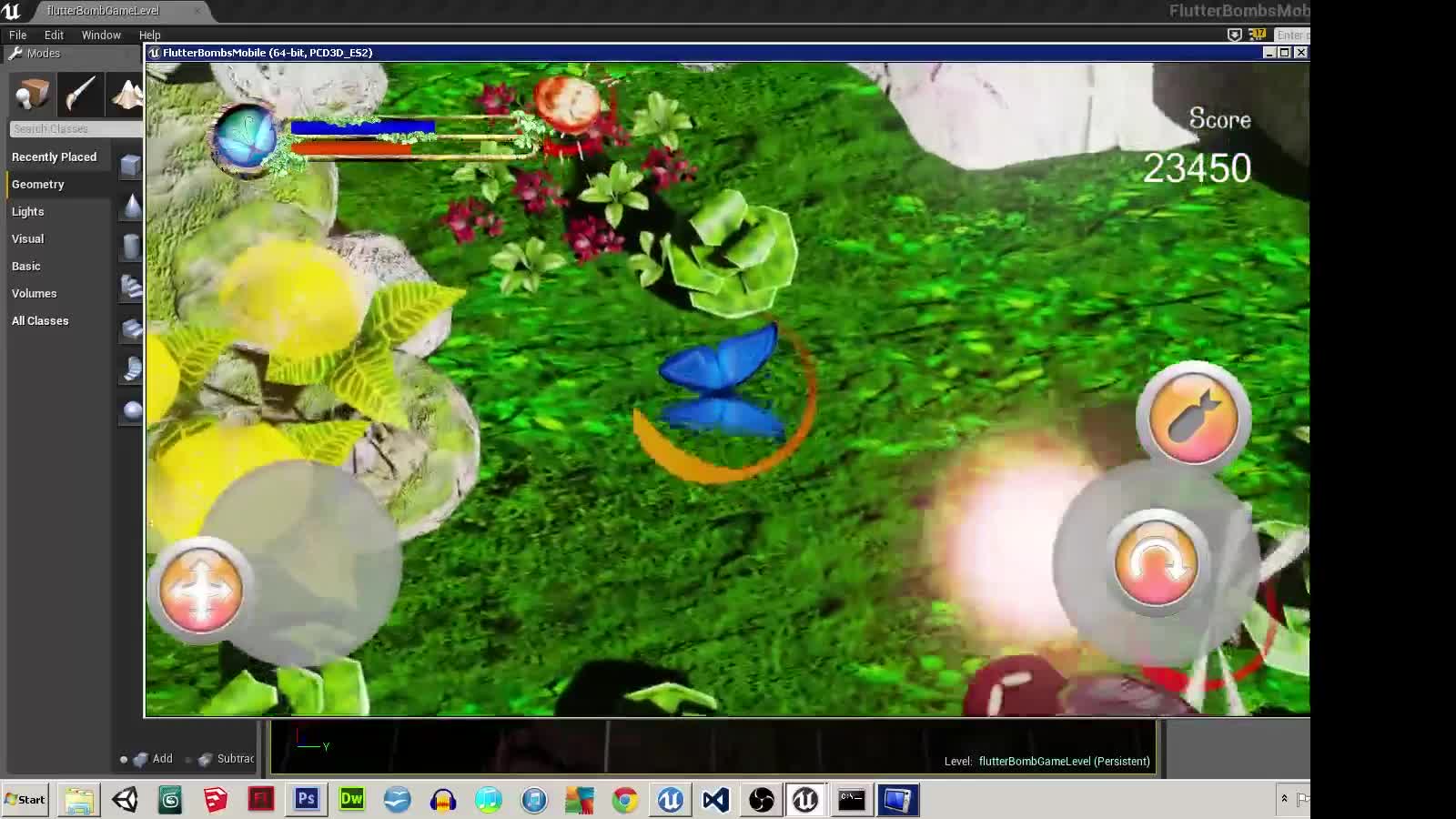Select the Add brush radio option
Viewport: 1456px width, 819px height.
[x=125, y=759]
